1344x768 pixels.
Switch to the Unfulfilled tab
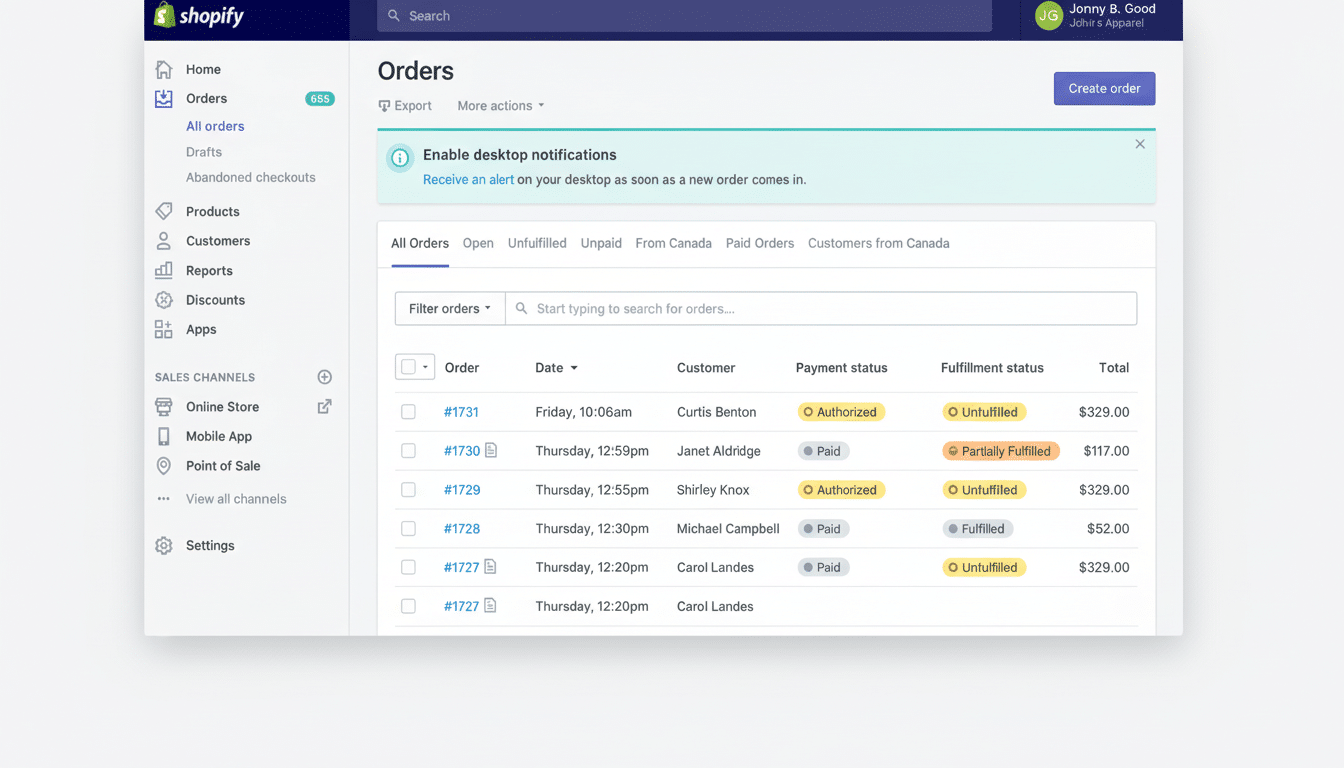pyautogui.click(x=537, y=243)
